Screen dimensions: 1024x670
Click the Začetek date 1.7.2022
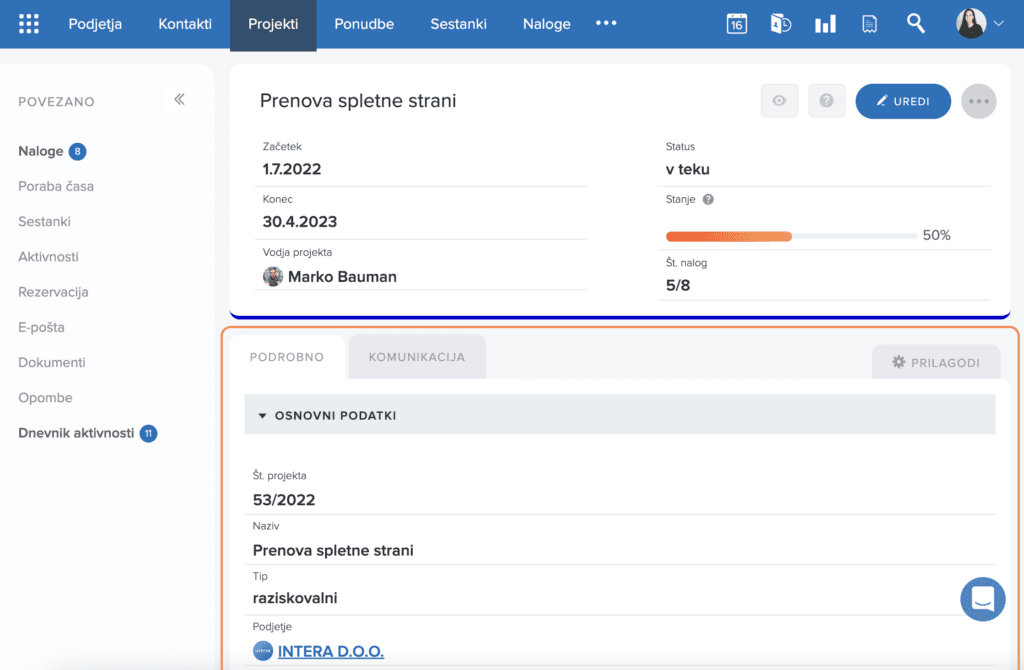click(x=292, y=169)
